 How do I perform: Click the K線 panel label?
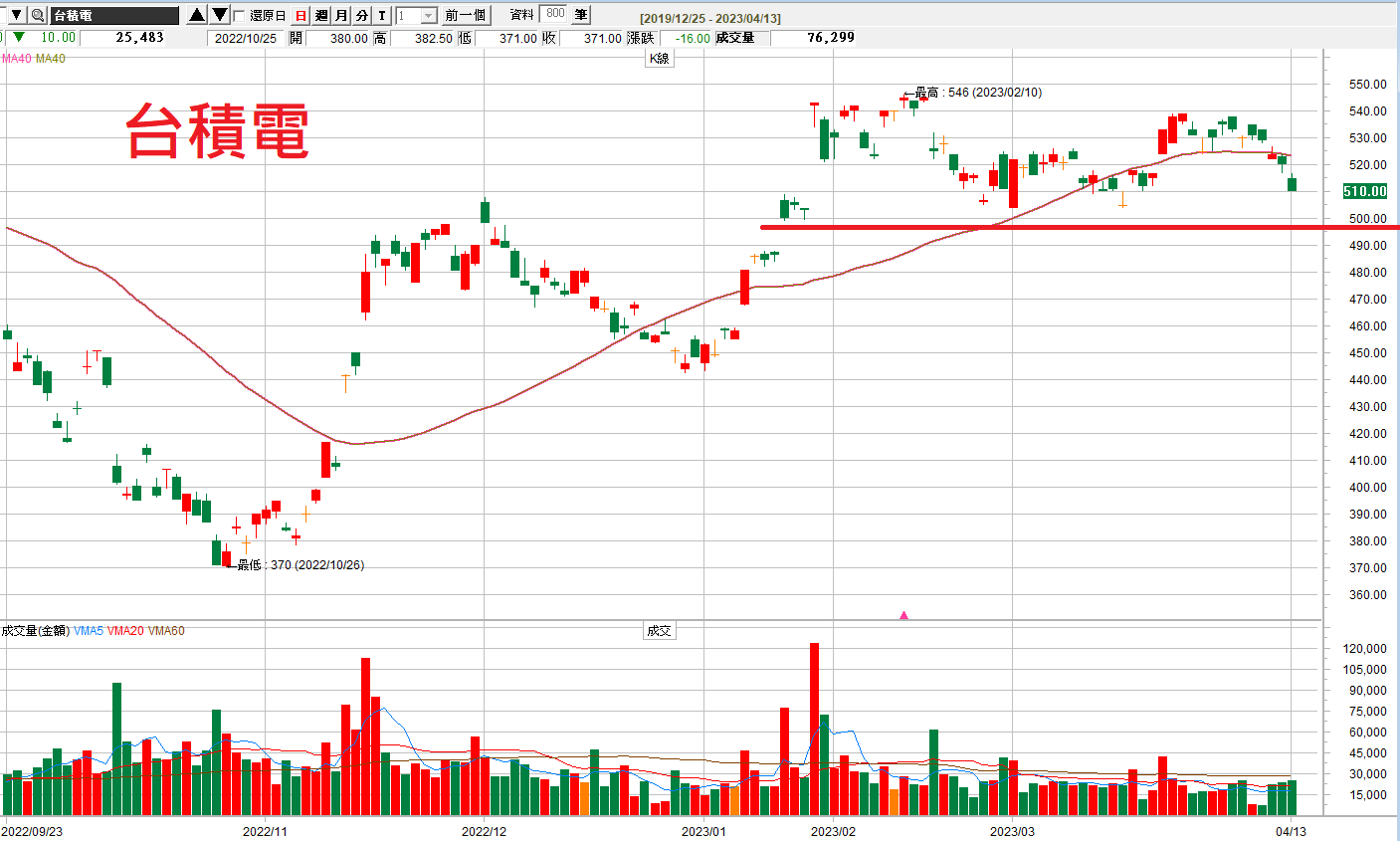(659, 59)
